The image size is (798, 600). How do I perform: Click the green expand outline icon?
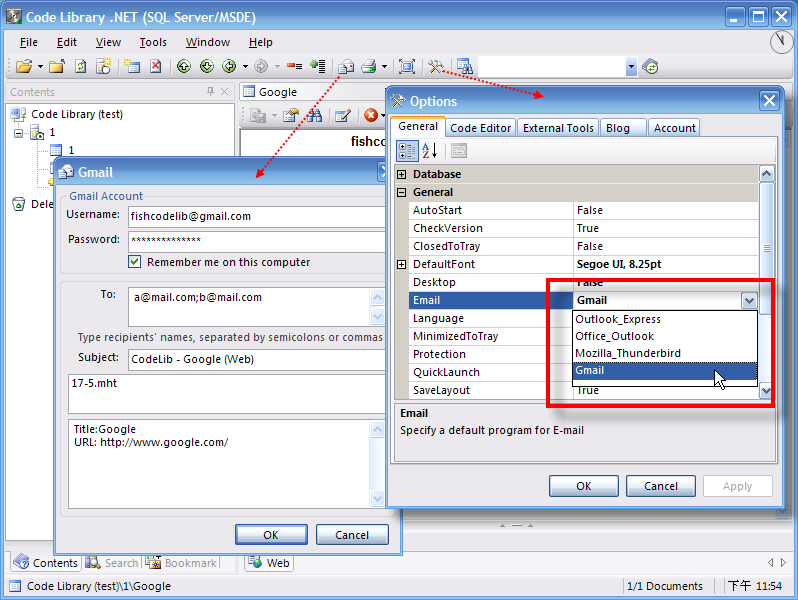318,66
